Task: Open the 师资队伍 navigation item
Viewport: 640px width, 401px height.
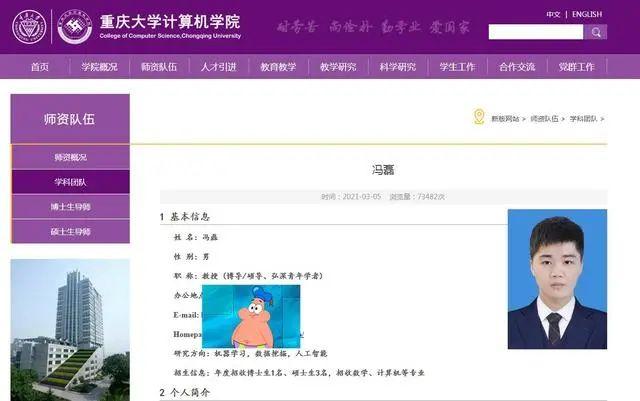Action: 159,67
